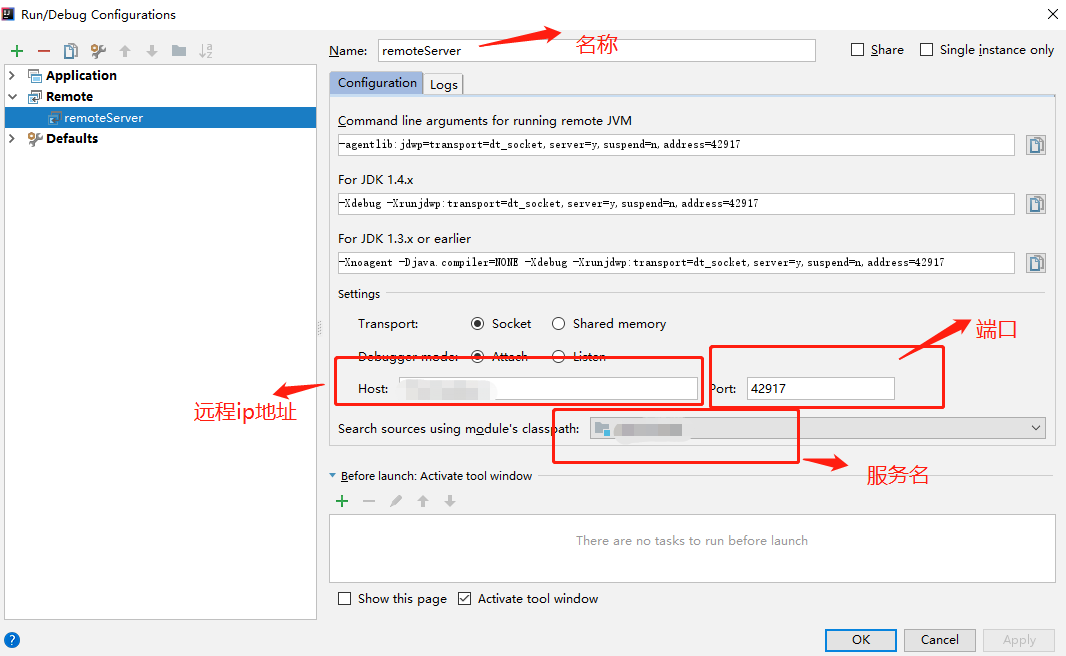Uncheck the Activate tool window checkbox
This screenshot has width=1066, height=656.
pos(464,599)
